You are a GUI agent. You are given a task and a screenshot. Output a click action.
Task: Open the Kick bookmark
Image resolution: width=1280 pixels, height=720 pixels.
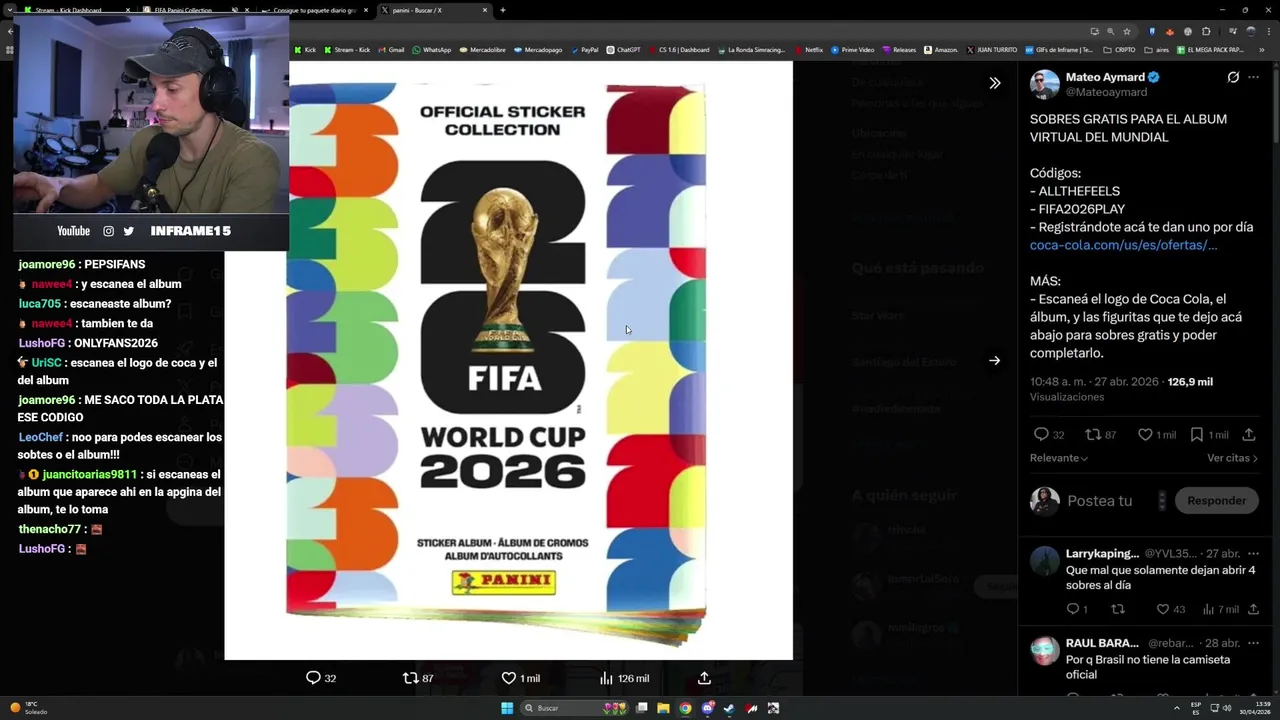tap(305, 49)
